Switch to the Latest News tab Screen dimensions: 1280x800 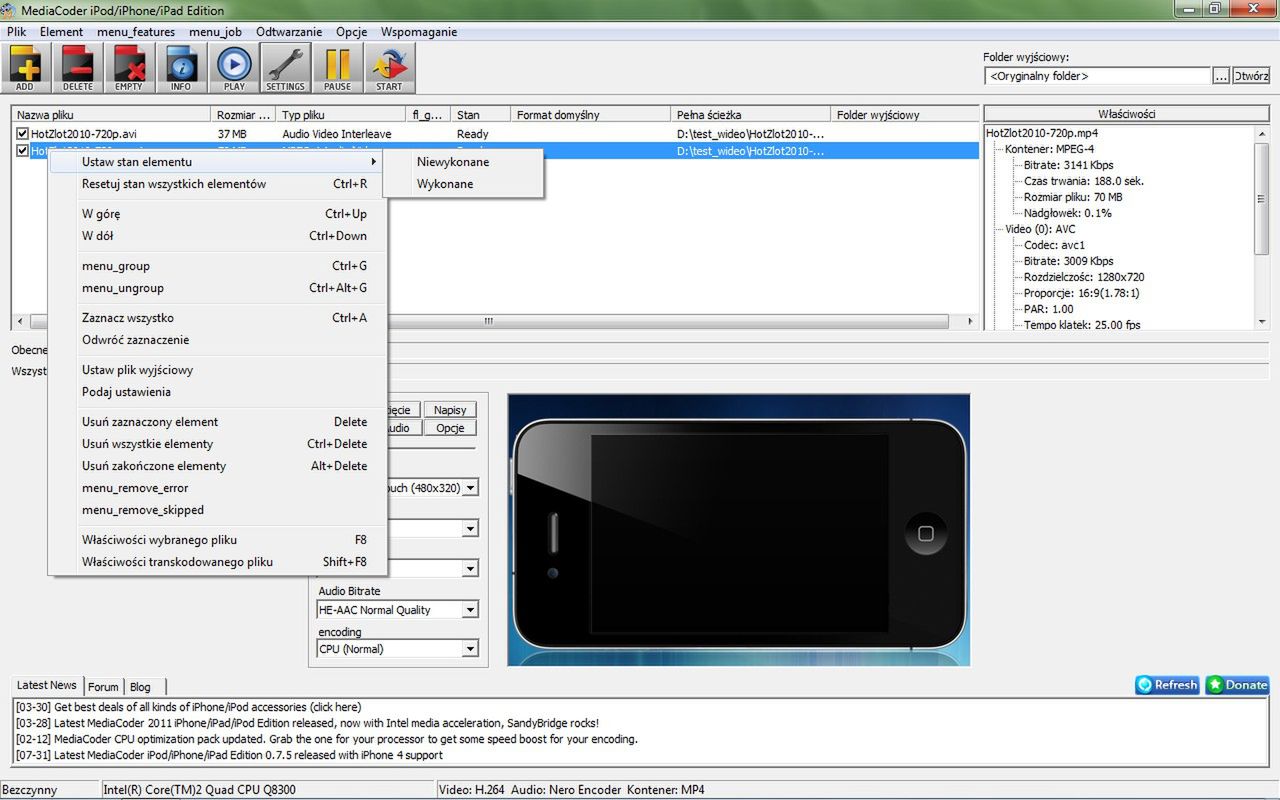(47, 685)
